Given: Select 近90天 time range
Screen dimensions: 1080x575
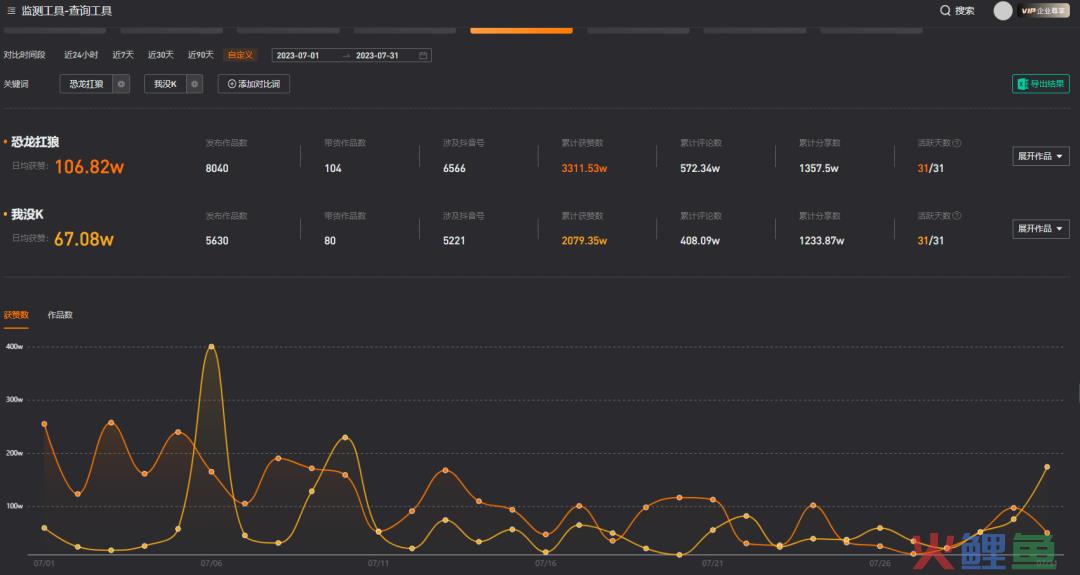Looking at the screenshot, I should tap(200, 55).
